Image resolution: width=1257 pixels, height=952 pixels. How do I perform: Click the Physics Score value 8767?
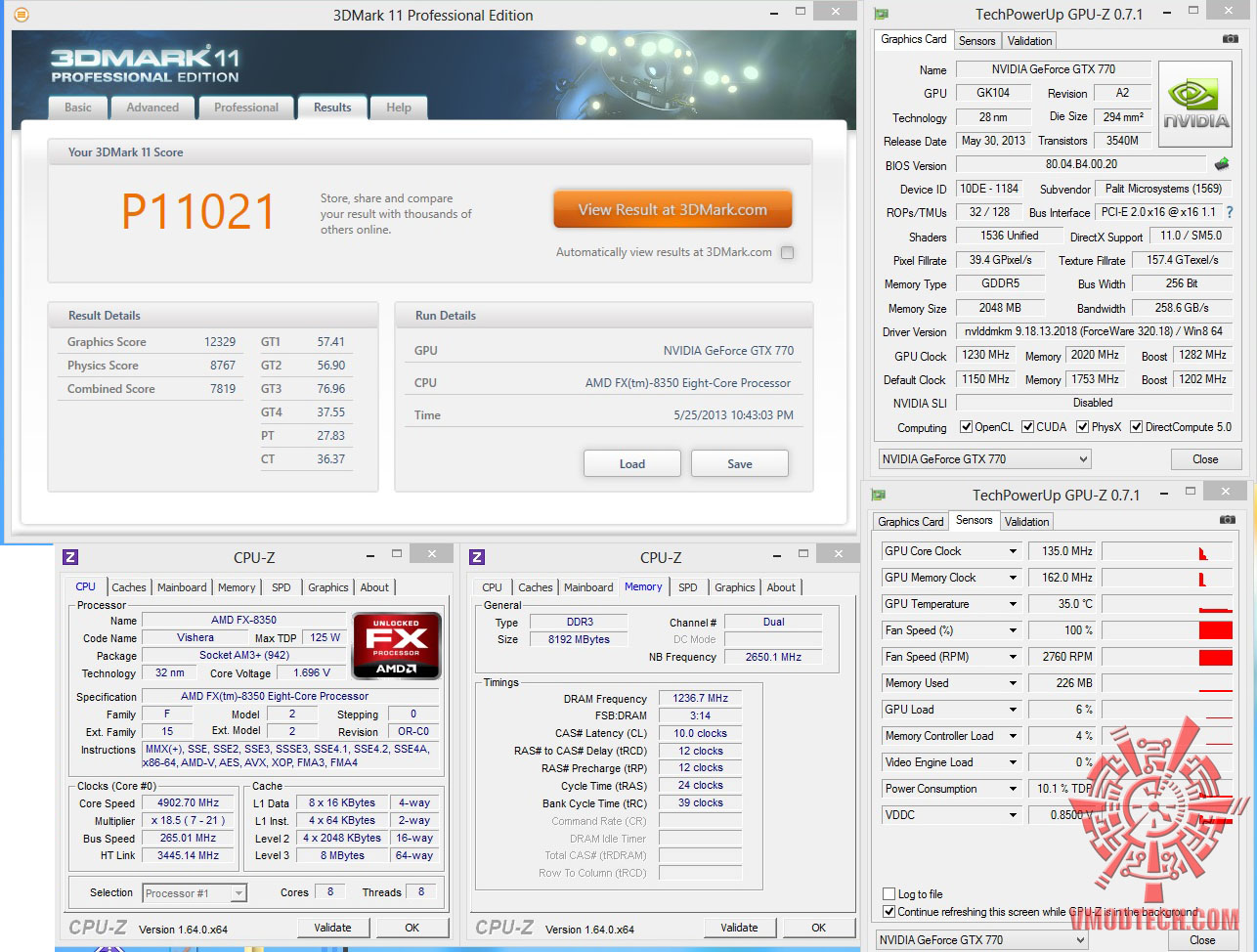[223, 366]
